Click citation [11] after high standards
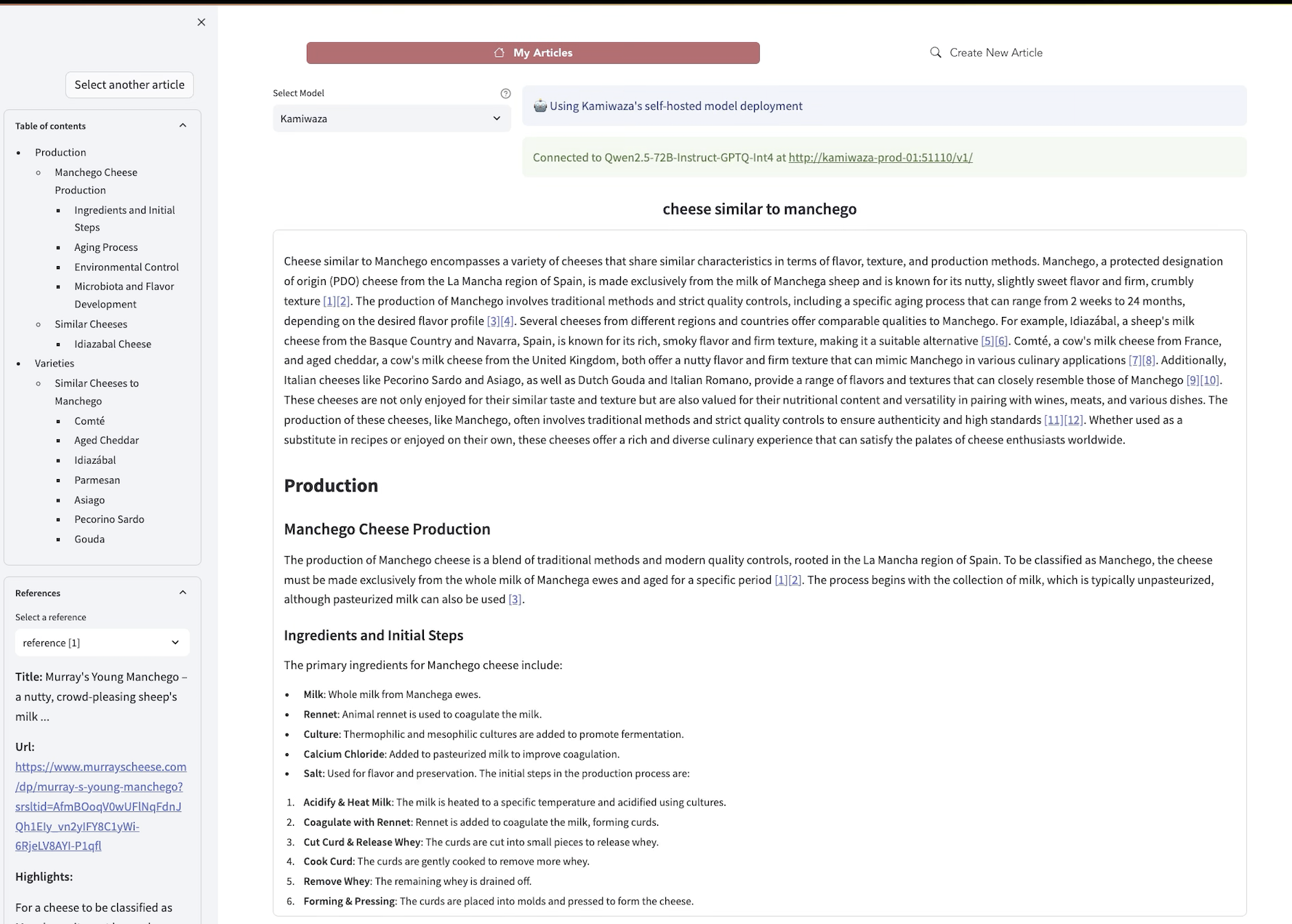Screen dimensions: 1292x924 point(1054,420)
